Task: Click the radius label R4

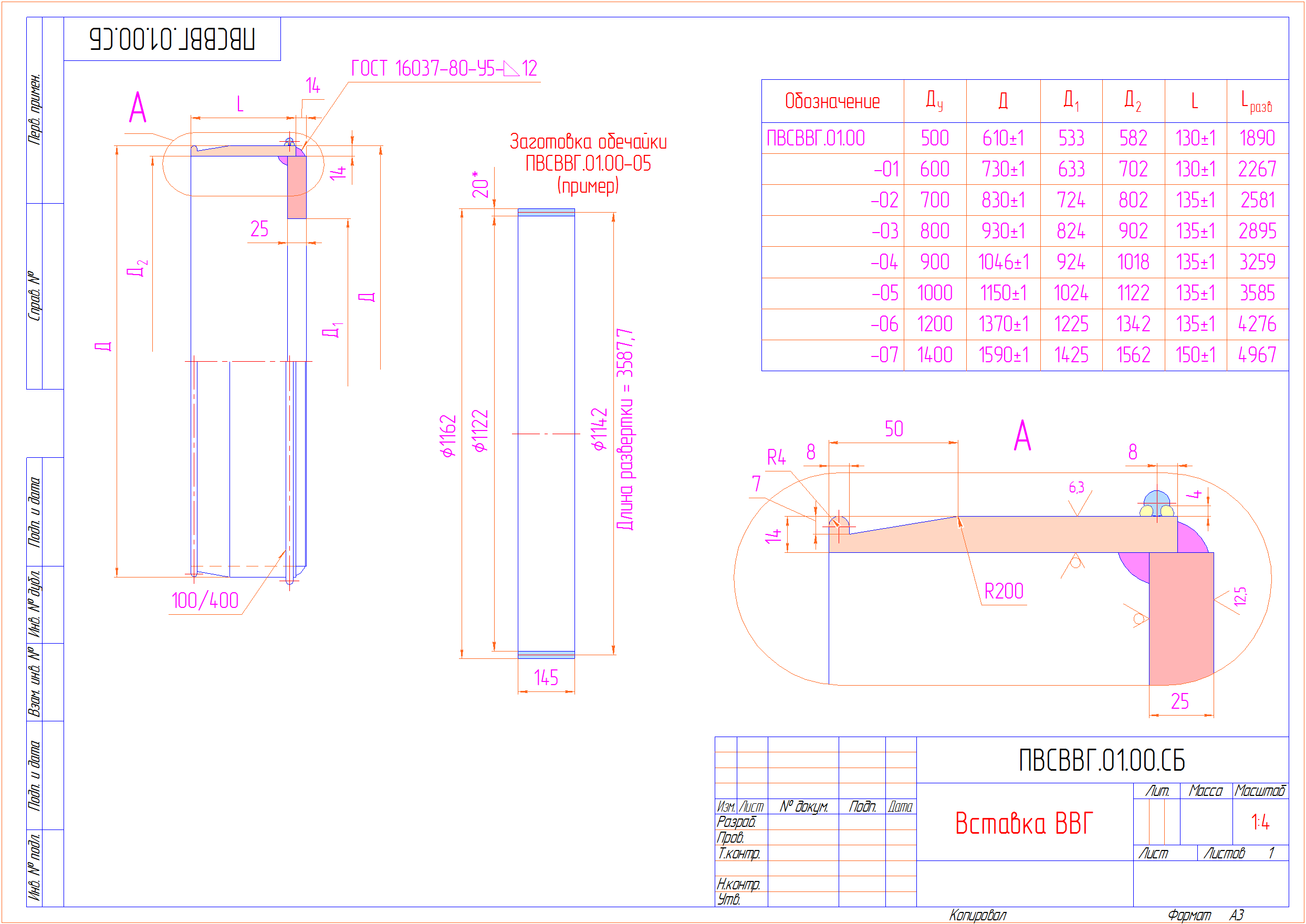Action: pos(776,457)
